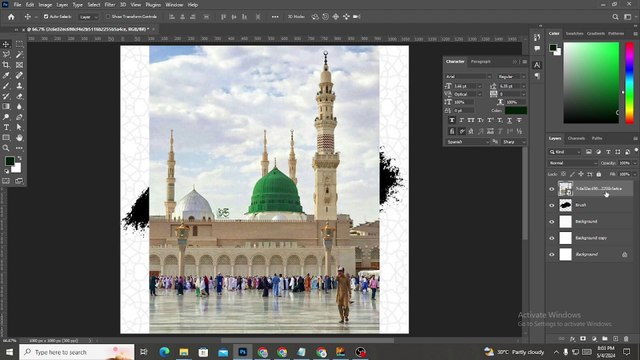
Task: Open Character panel menu icon
Action: (524, 62)
